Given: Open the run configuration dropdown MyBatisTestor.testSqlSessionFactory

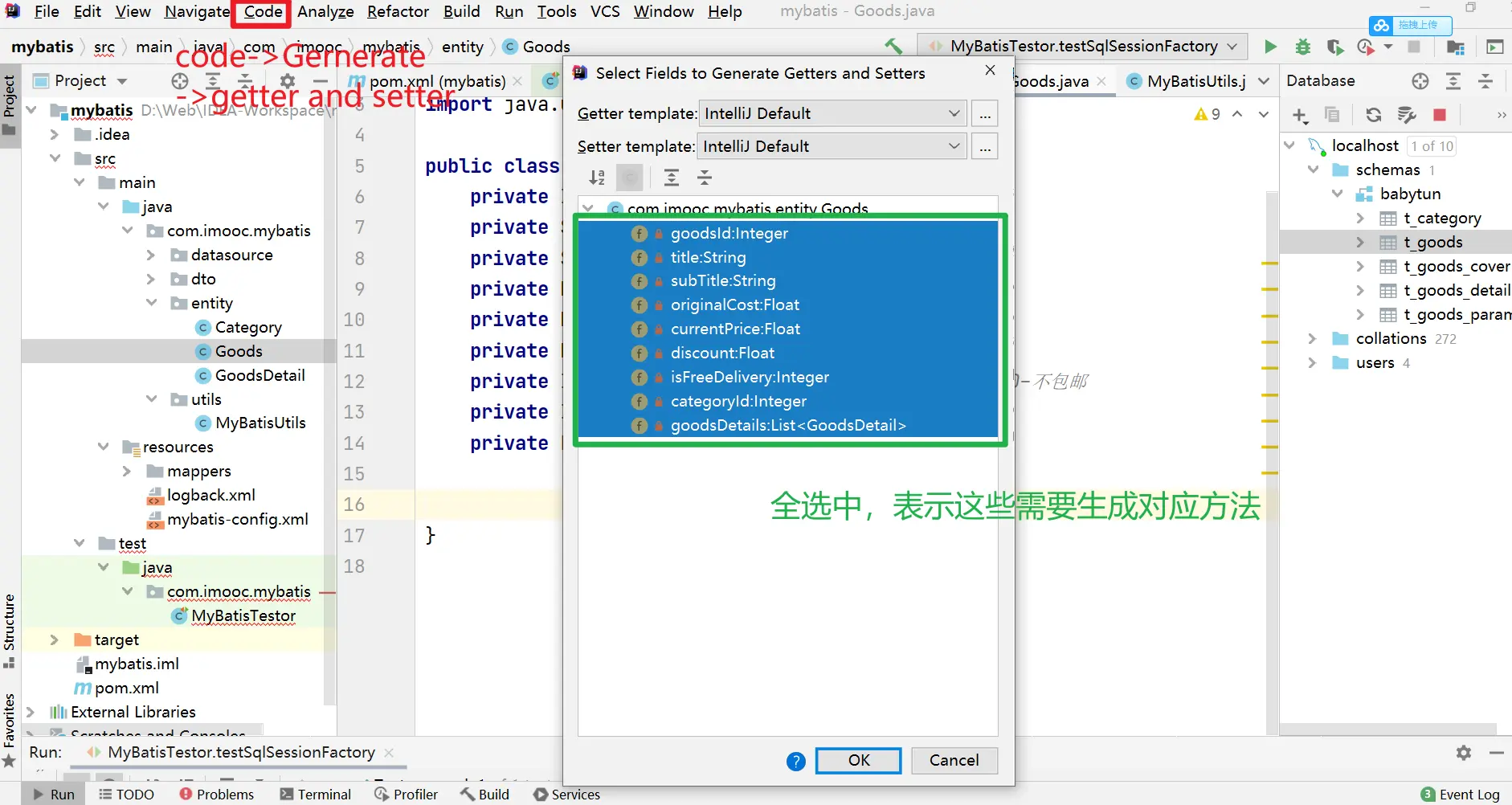Looking at the screenshot, I should tap(1083, 47).
